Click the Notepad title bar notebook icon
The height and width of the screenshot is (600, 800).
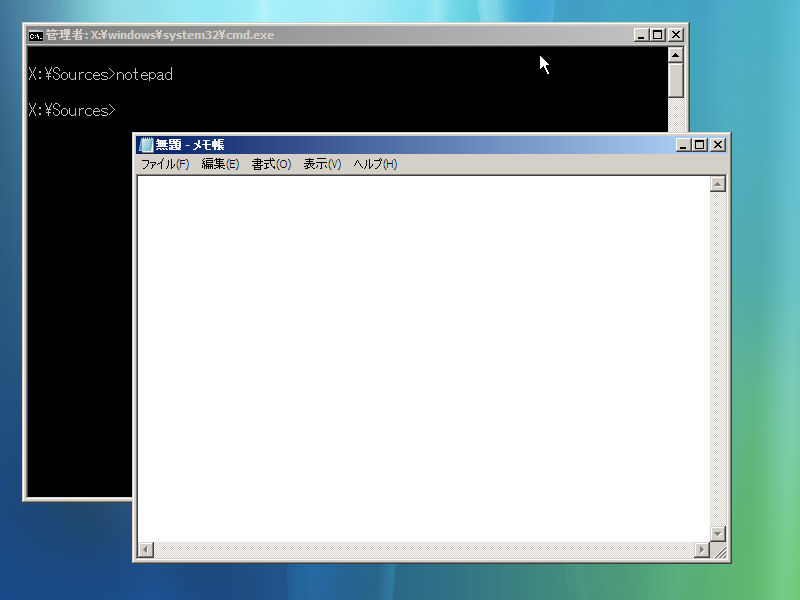point(146,145)
